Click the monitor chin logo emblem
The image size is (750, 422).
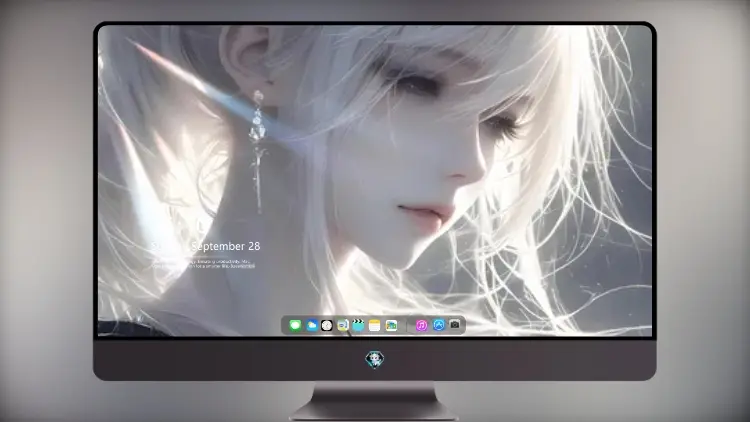coord(375,359)
